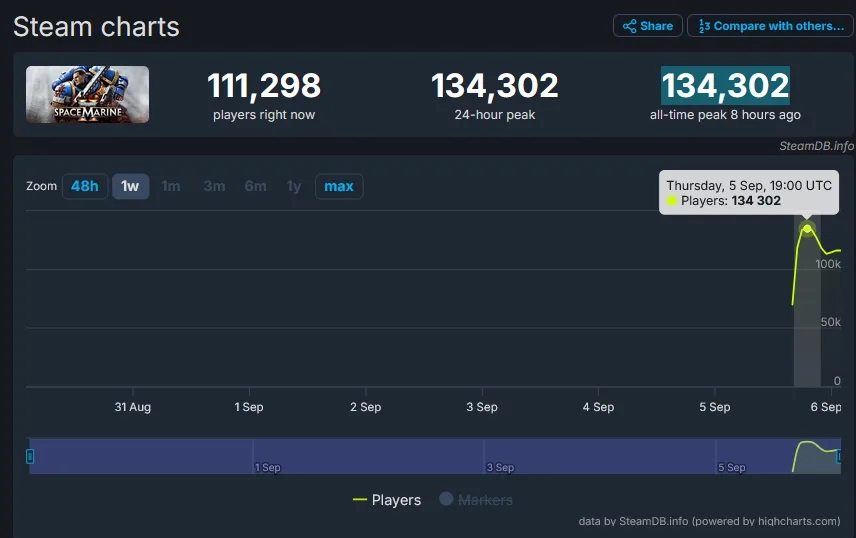Click the 2 Sep axis label
This screenshot has height=538, width=856.
pos(366,407)
